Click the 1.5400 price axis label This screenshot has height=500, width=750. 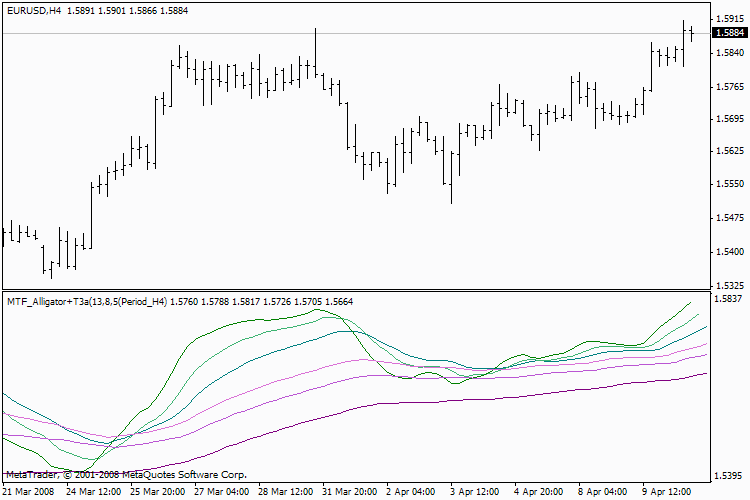tap(727, 251)
